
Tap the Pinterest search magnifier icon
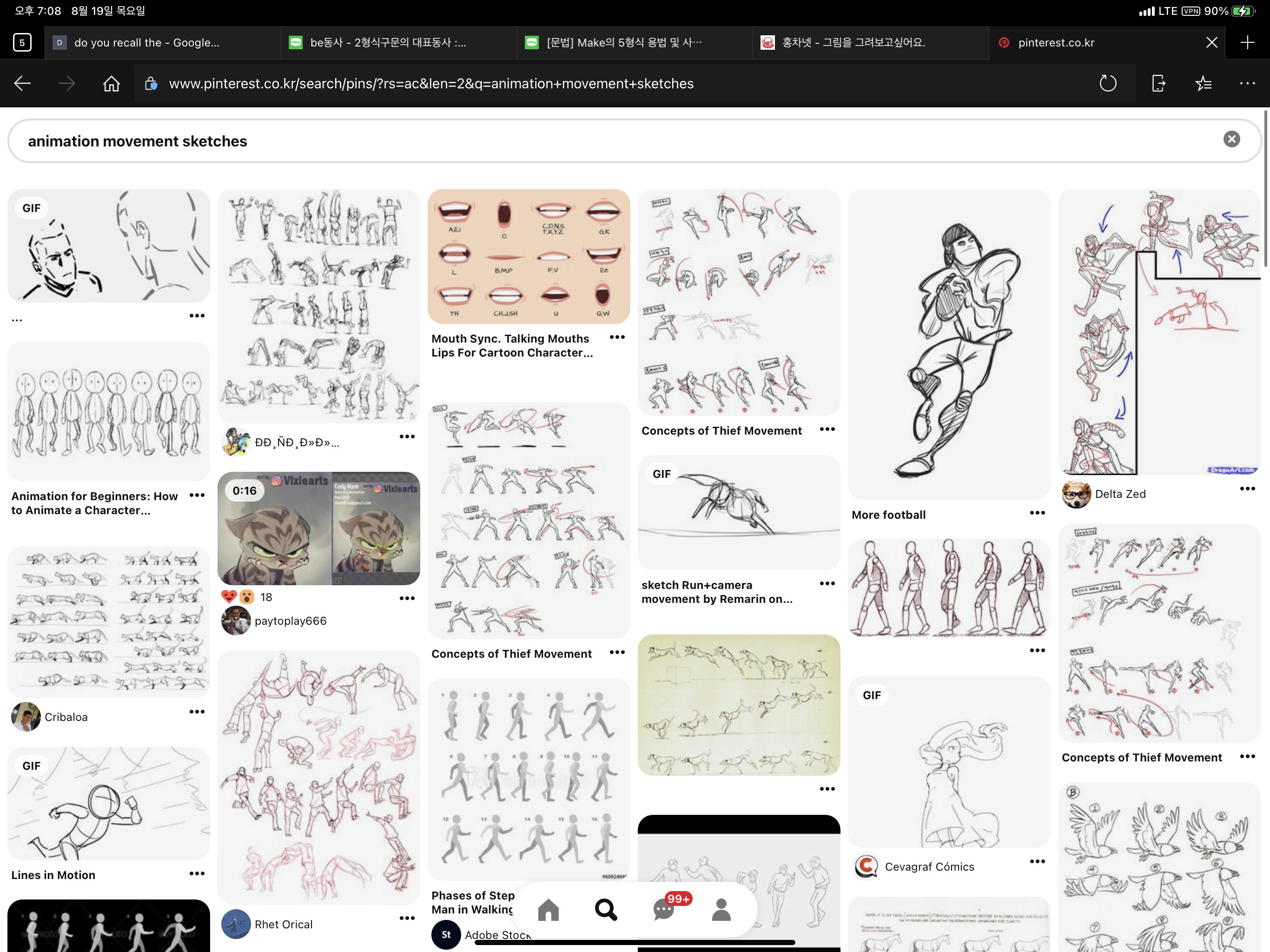tap(606, 910)
